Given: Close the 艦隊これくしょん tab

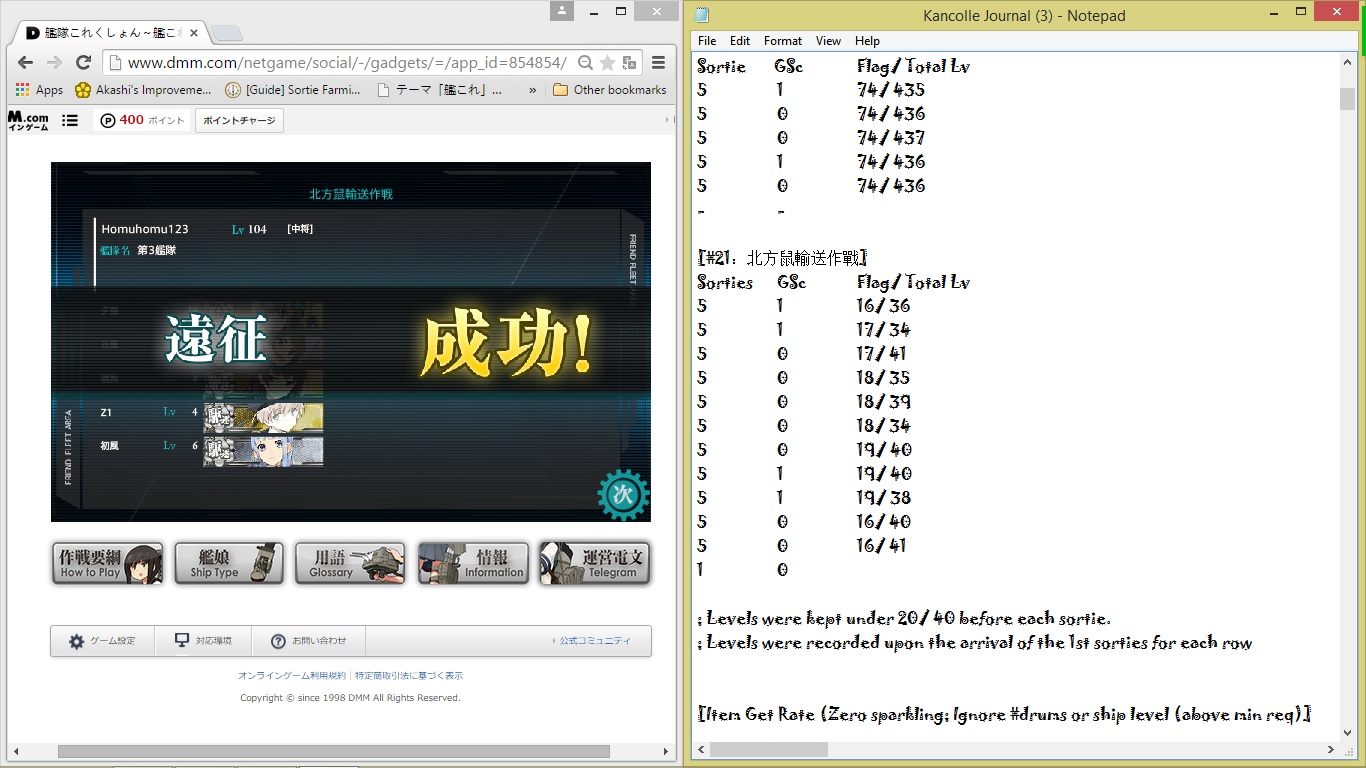Looking at the screenshot, I should tap(192, 33).
